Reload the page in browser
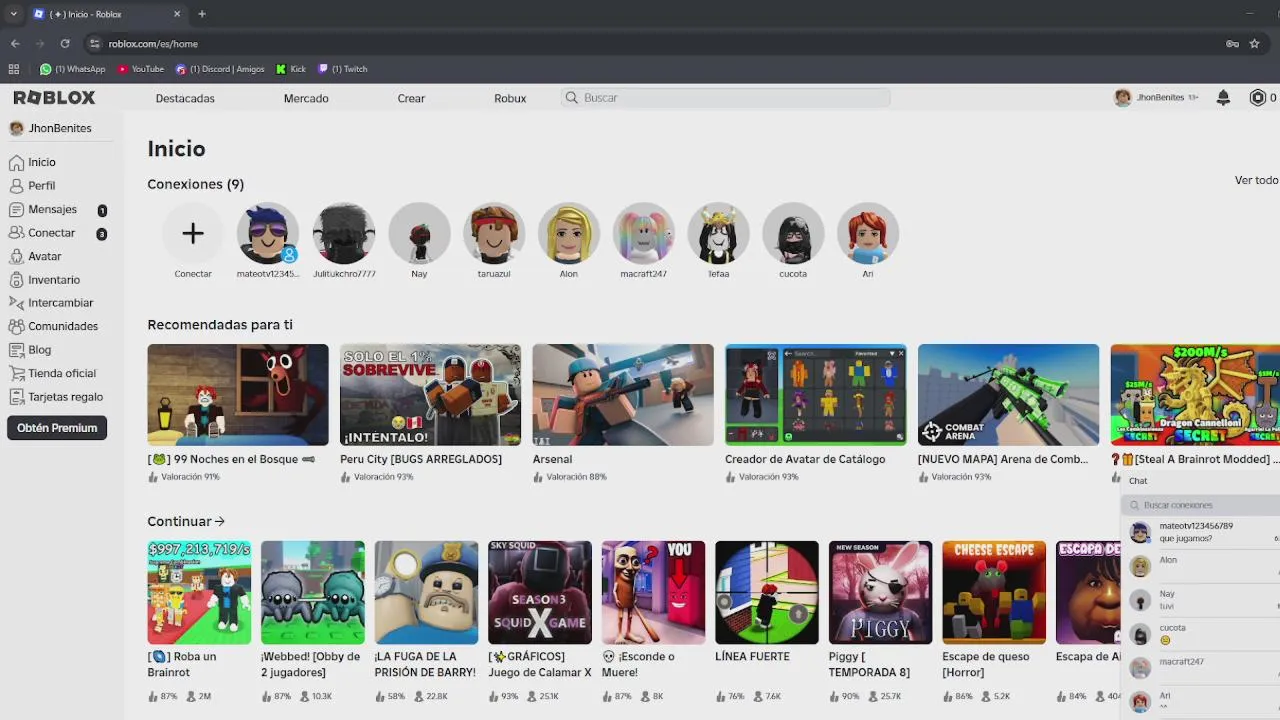Viewport: 1280px width, 720px height. click(65, 44)
